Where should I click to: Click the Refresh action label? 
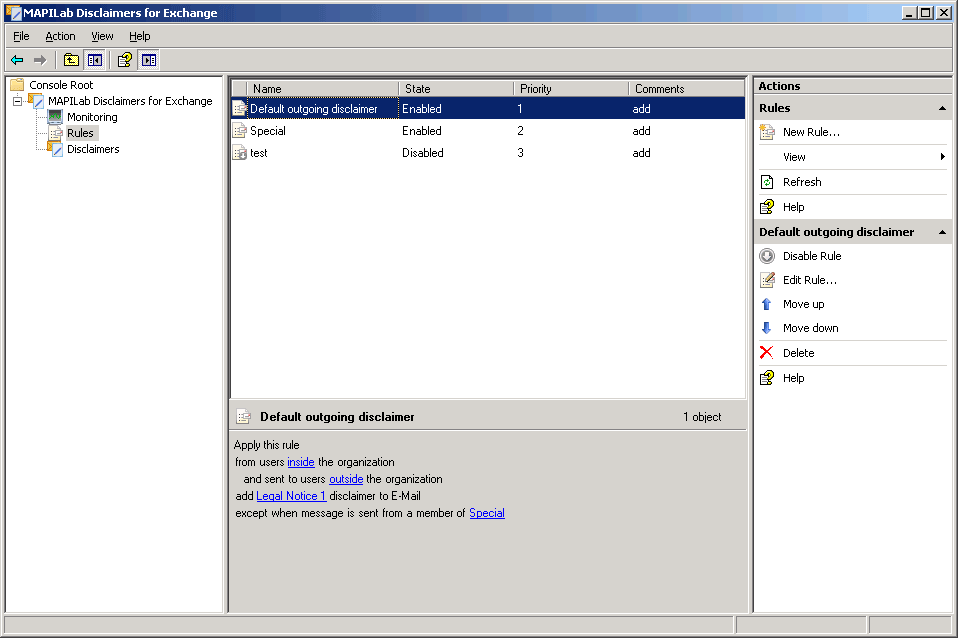pyautogui.click(x=802, y=182)
